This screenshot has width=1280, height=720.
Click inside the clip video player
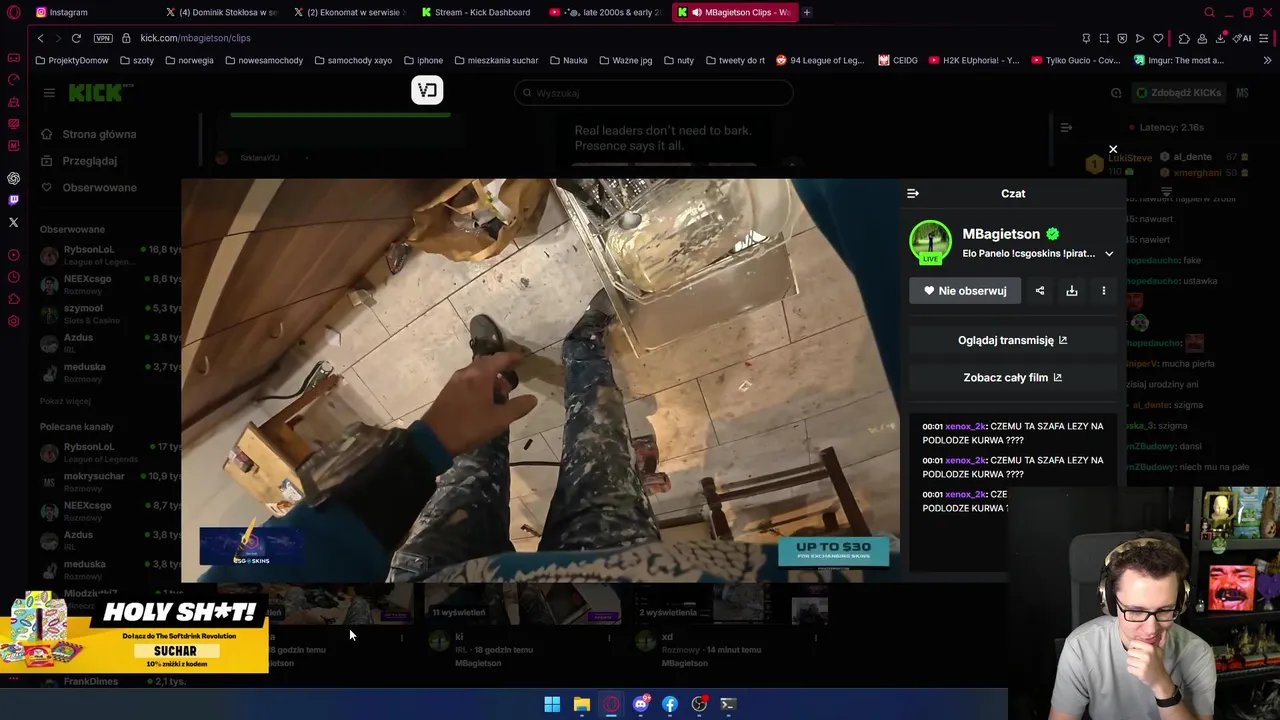540,380
